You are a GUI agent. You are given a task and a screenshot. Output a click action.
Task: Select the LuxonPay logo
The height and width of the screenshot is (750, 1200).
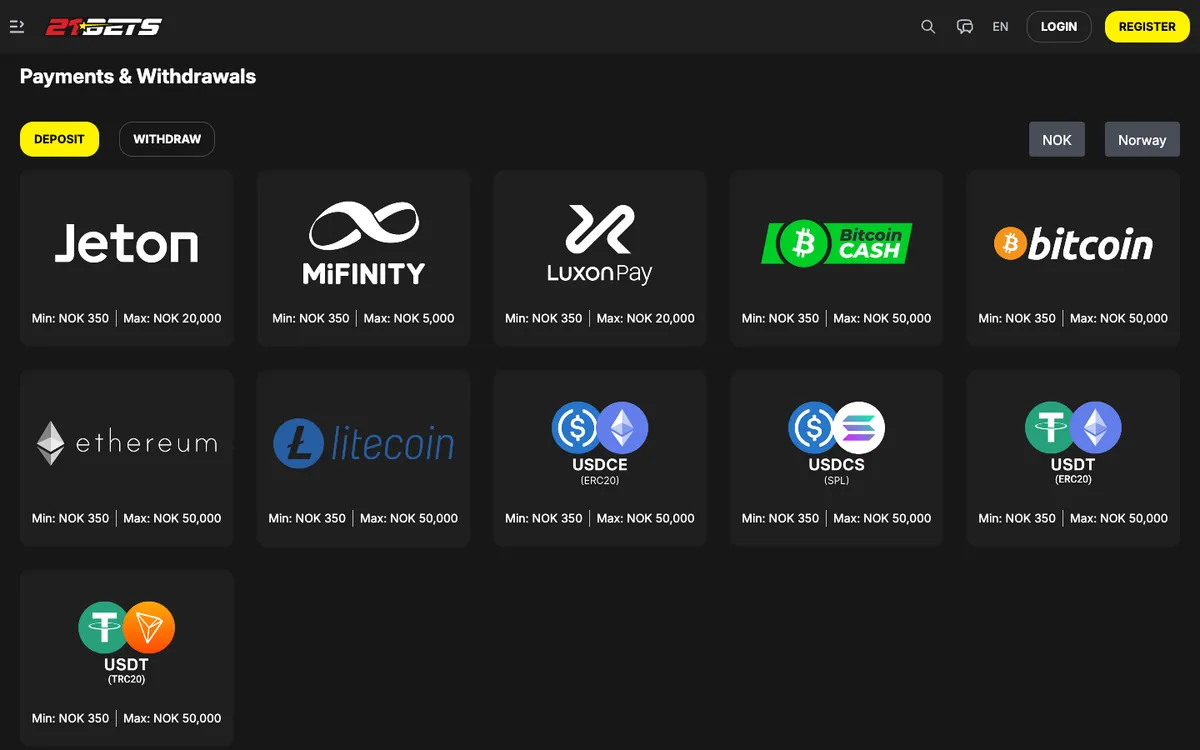[600, 244]
